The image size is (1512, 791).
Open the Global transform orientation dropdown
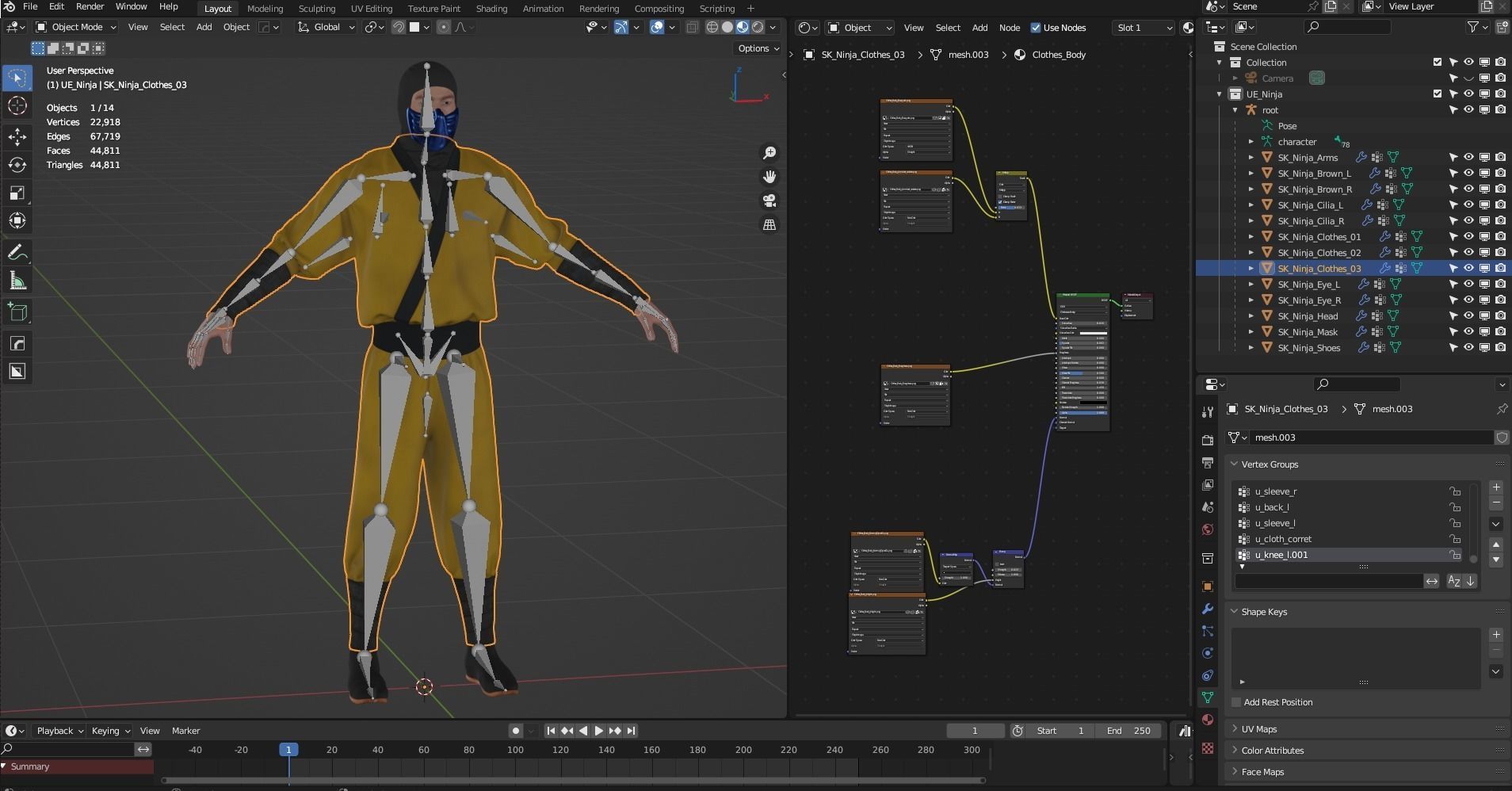[326, 27]
